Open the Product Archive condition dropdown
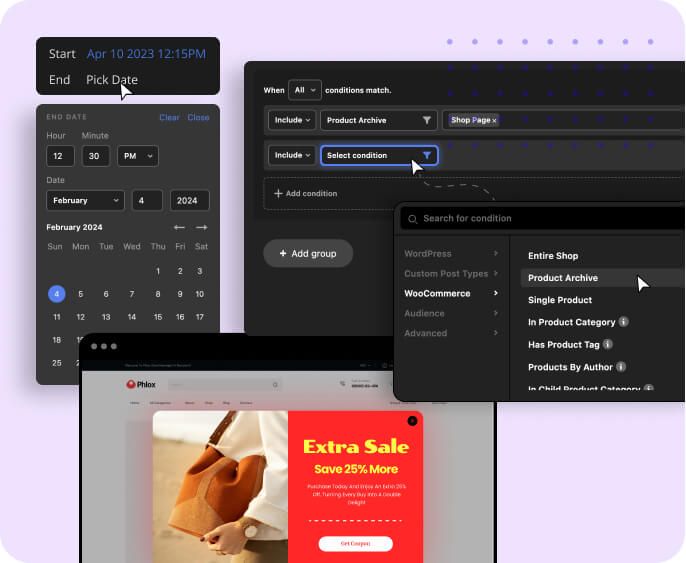The width and height of the screenshot is (686, 563). tap(378, 120)
